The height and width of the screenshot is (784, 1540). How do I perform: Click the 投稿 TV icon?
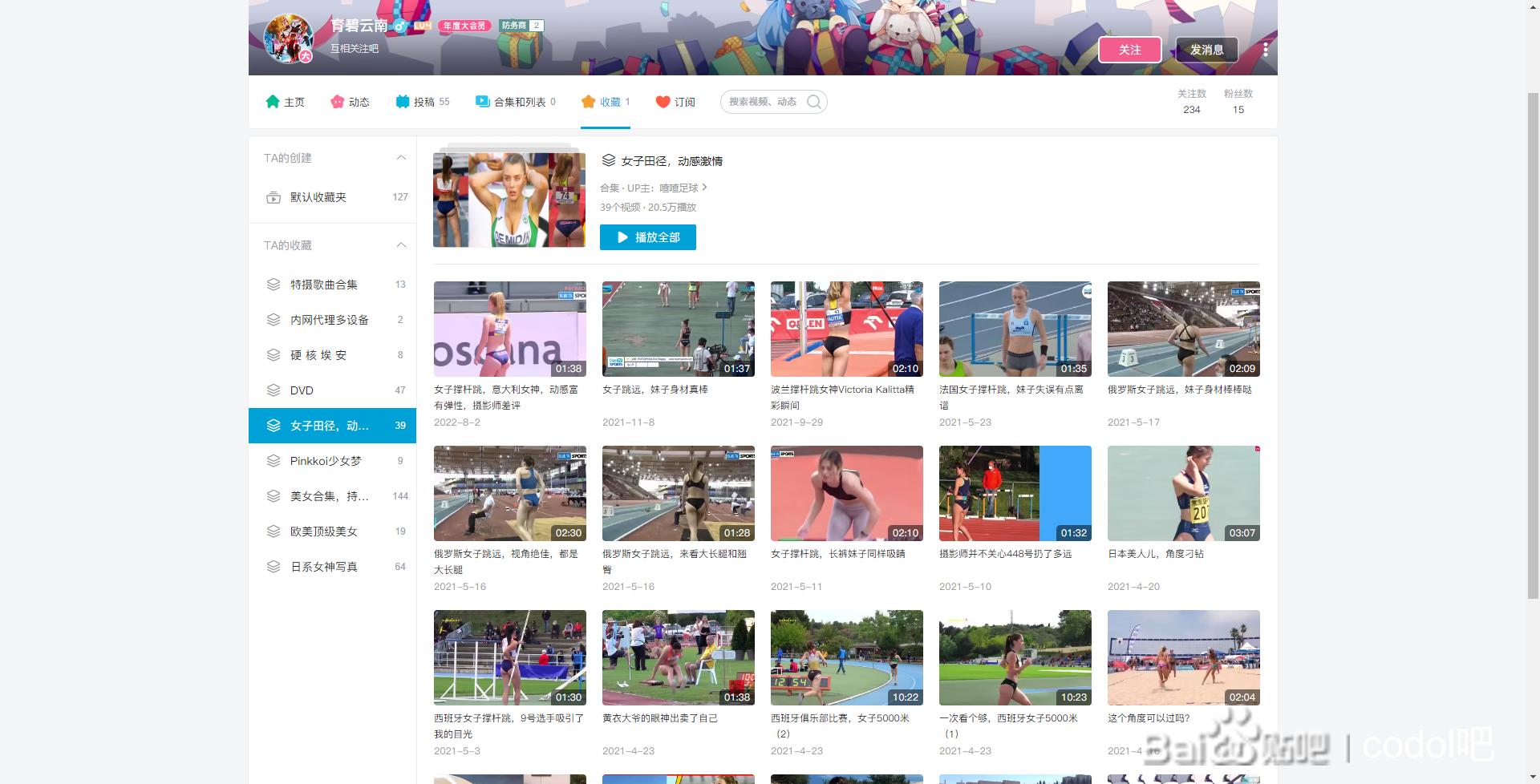[x=403, y=102]
